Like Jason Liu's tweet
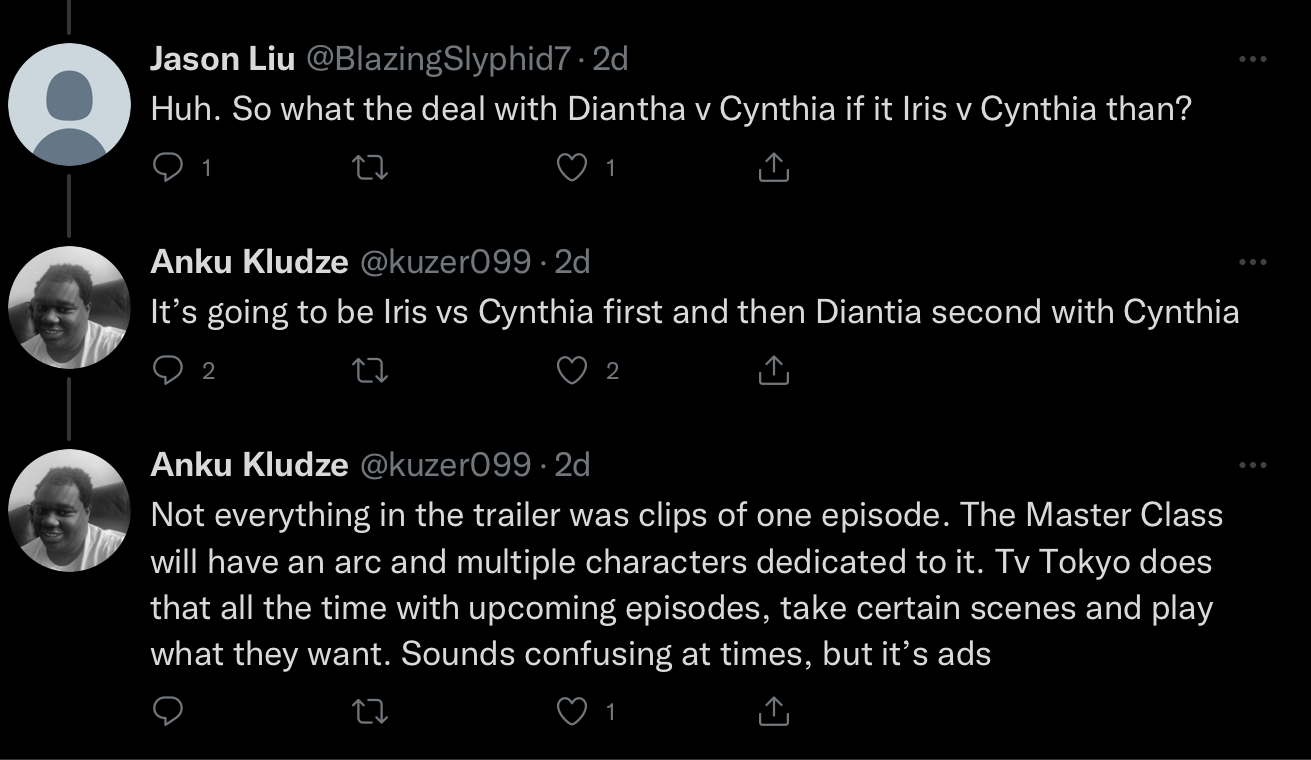Viewport: 1311px width, 760px height. (572, 169)
